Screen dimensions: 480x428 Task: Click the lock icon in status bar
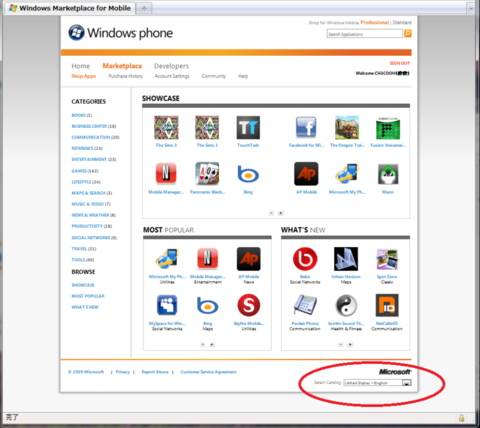click(461, 418)
